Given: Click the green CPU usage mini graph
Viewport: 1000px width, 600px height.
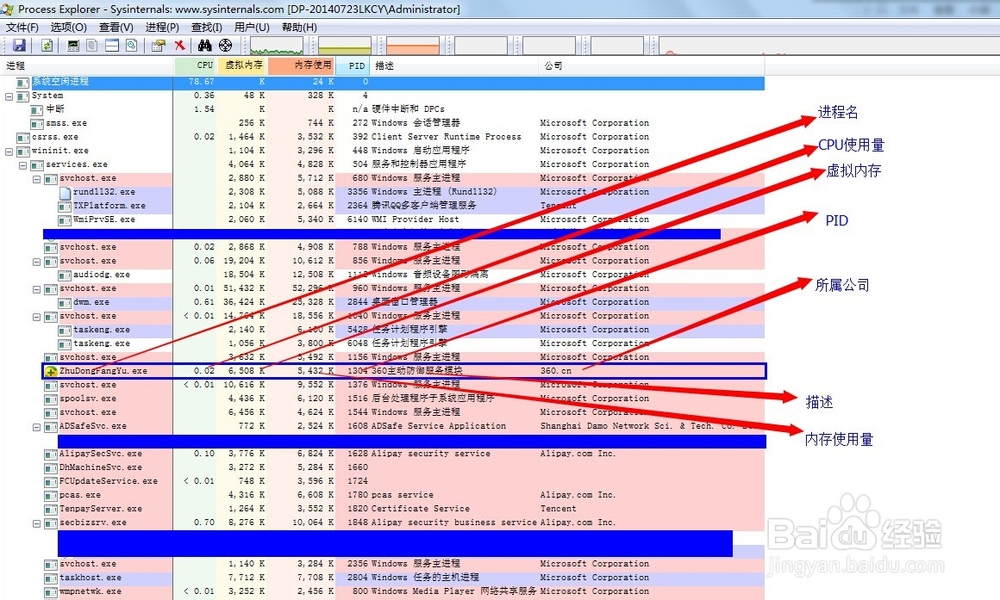Looking at the screenshot, I should (277, 47).
